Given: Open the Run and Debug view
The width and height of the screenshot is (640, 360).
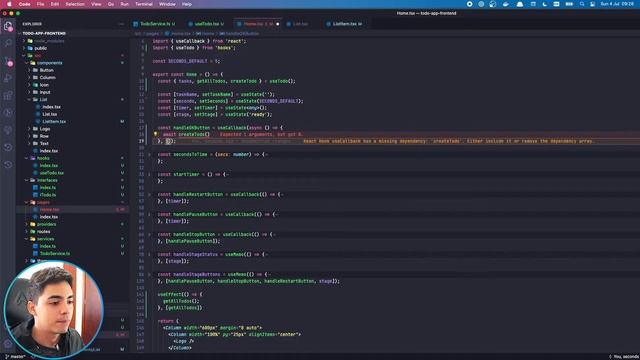Looking at the screenshot, I should coord(8,78).
